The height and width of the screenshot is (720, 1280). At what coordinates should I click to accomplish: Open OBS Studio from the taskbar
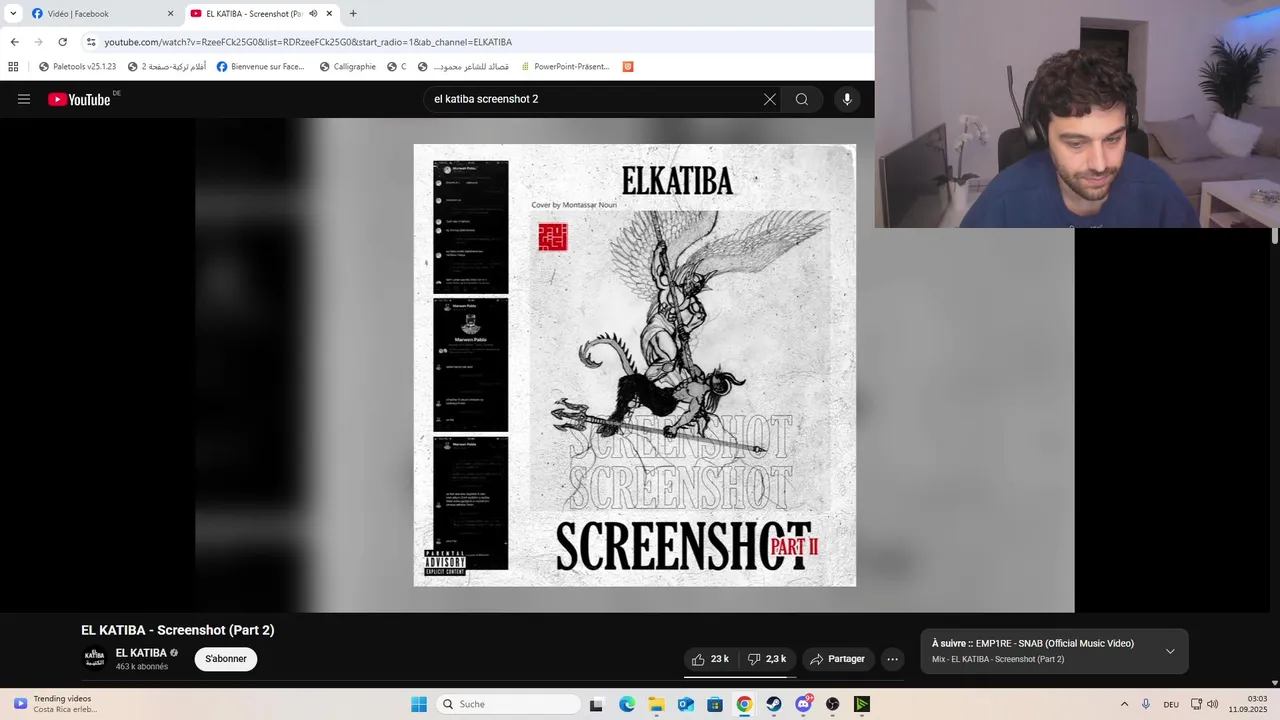click(833, 704)
